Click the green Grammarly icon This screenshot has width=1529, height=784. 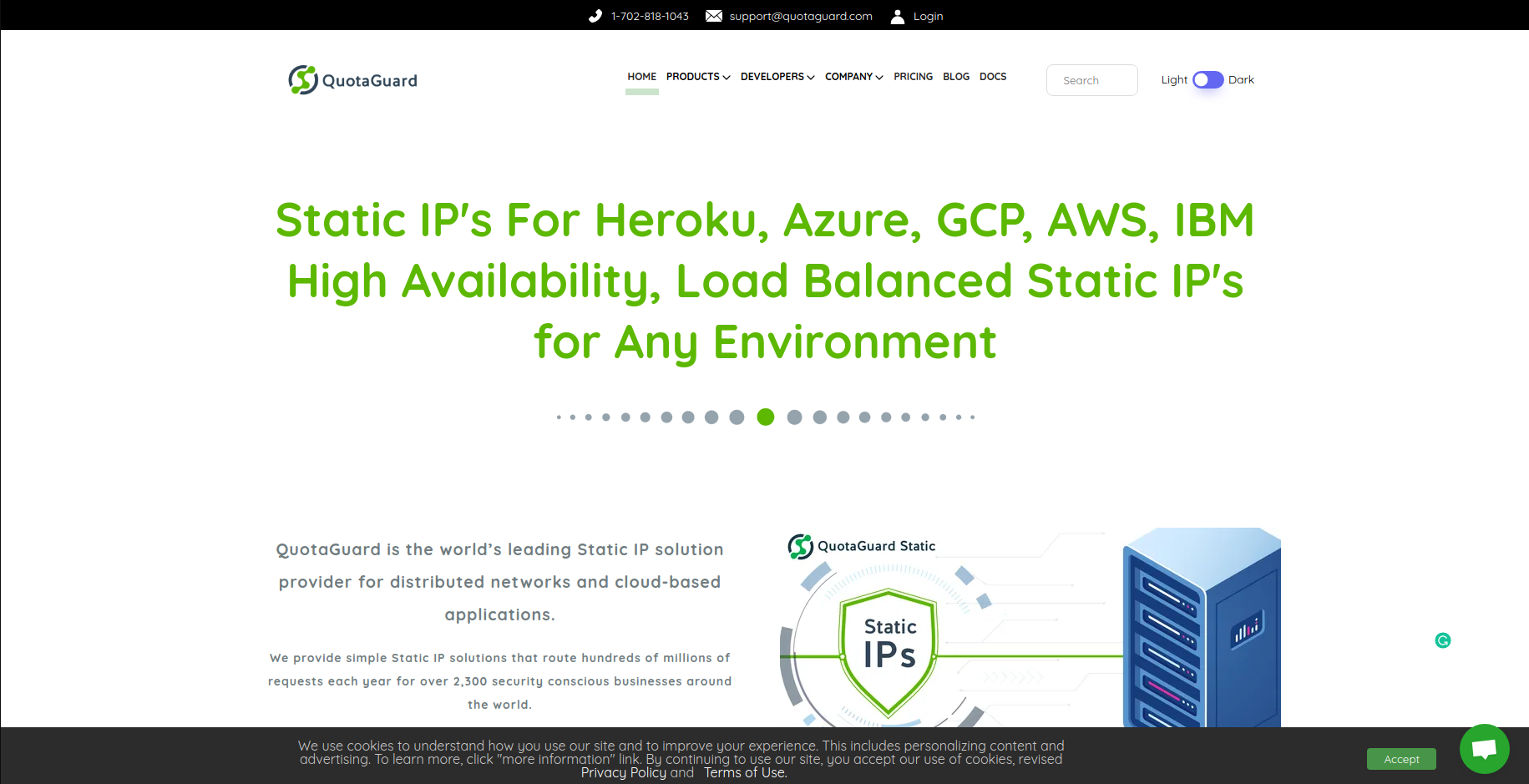(x=1443, y=640)
